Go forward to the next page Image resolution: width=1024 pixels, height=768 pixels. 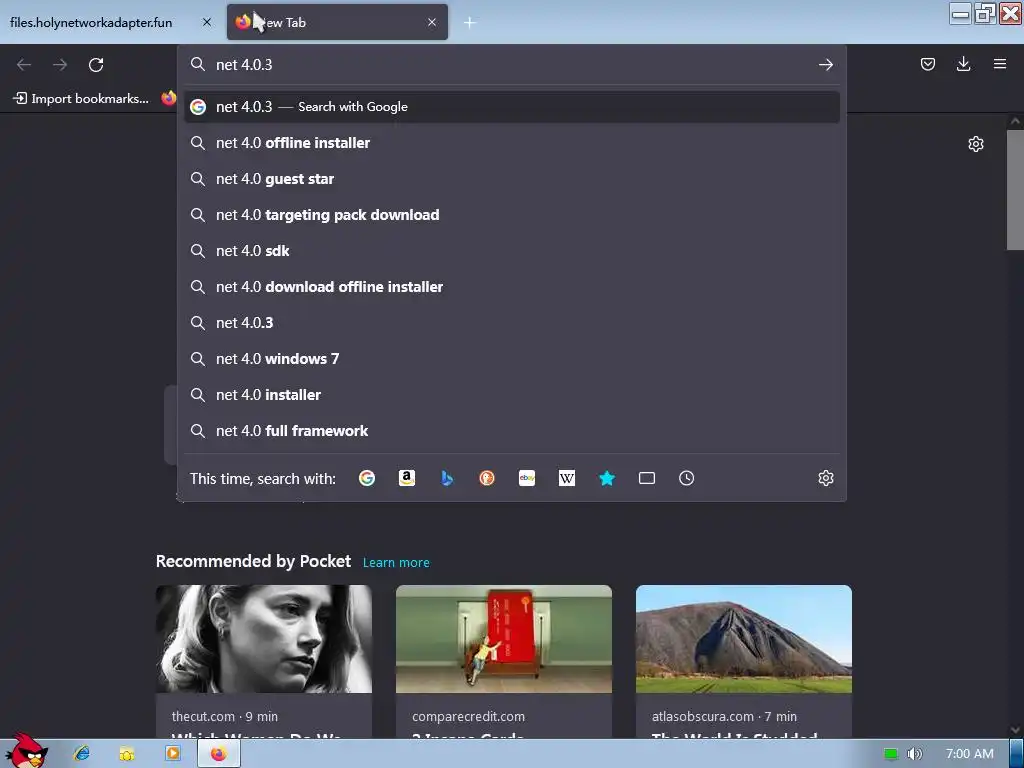pos(60,65)
